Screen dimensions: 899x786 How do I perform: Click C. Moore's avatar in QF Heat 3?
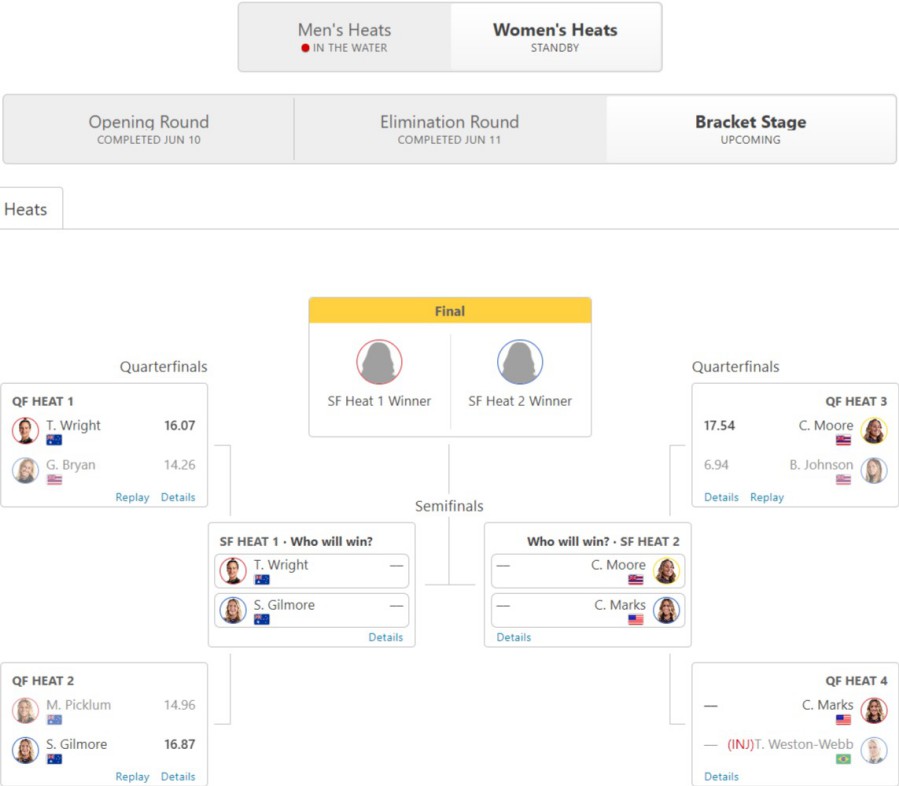click(x=874, y=431)
